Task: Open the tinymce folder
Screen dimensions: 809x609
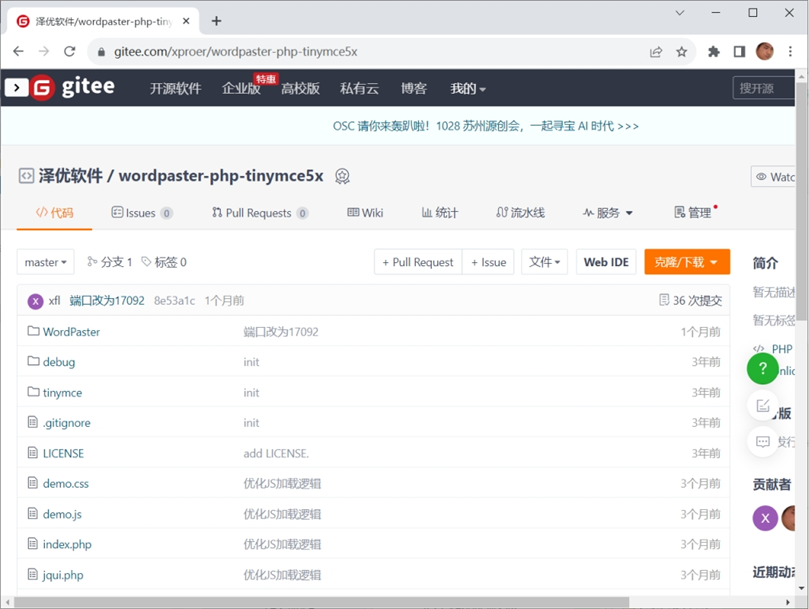Action: point(62,393)
